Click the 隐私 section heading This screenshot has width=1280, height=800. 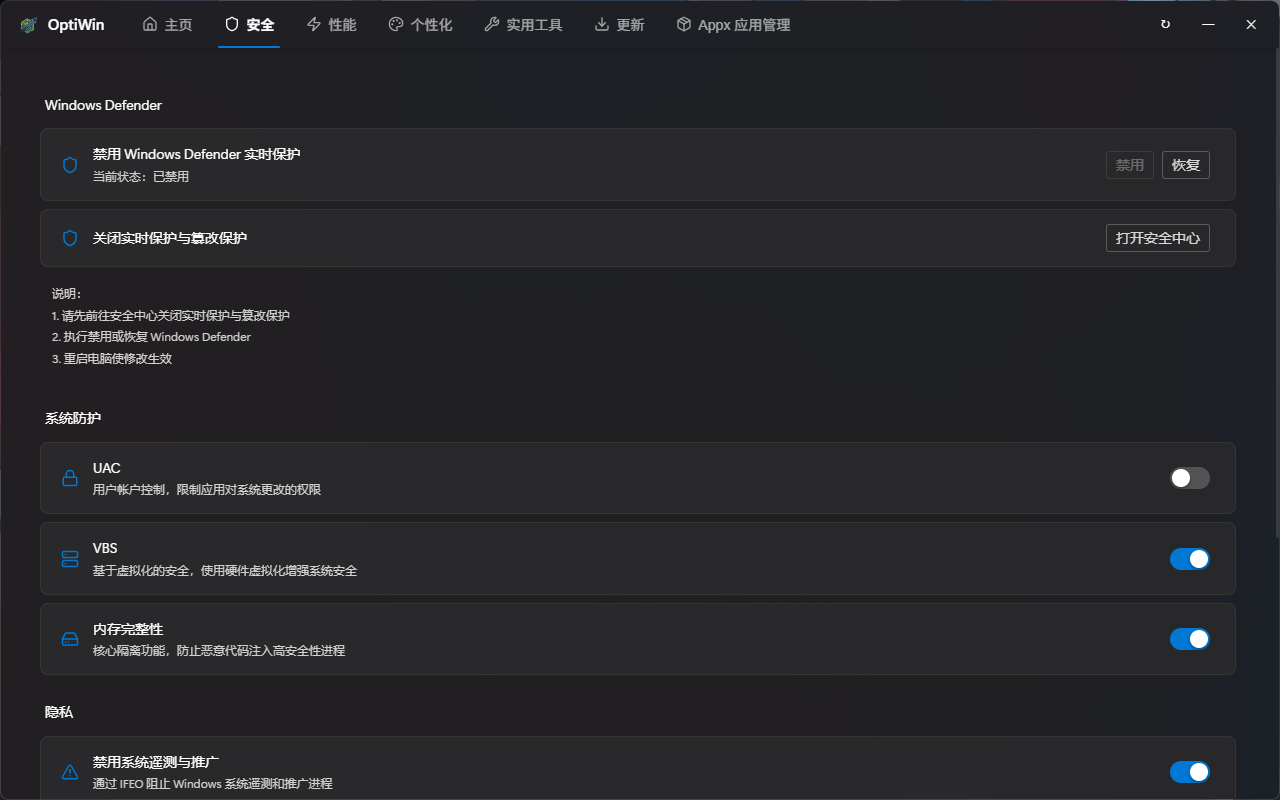coord(59,712)
